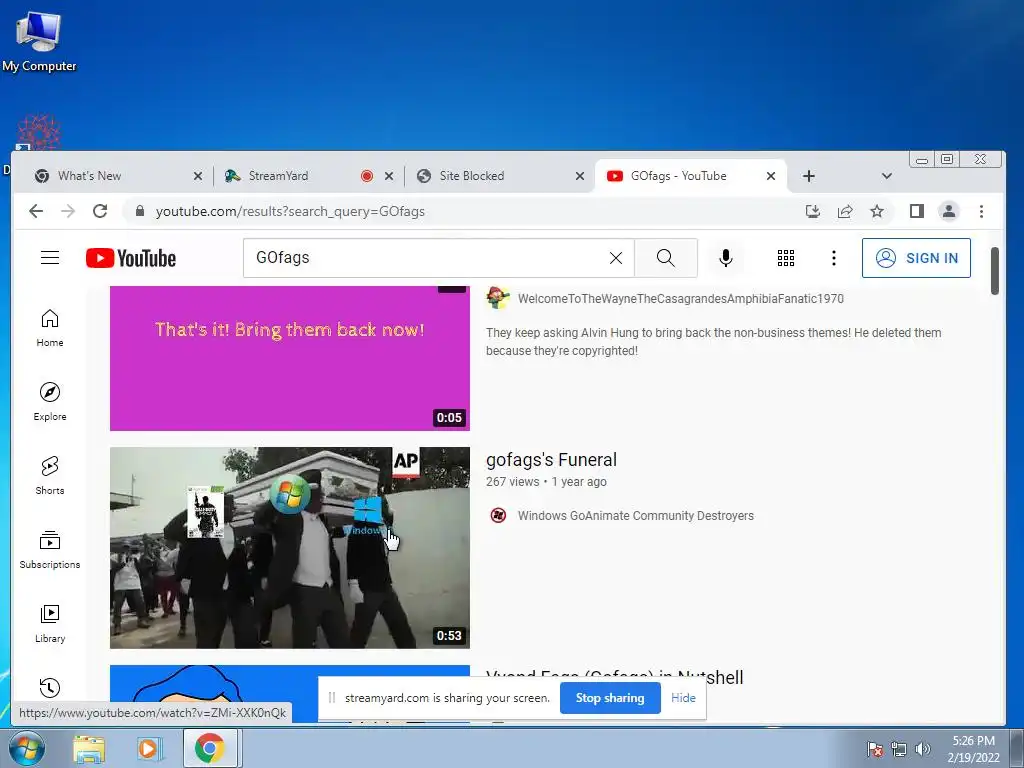Open the gofags's Funeral video thumbnail
This screenshot has width=1024, height=768.
click(289, 547)
